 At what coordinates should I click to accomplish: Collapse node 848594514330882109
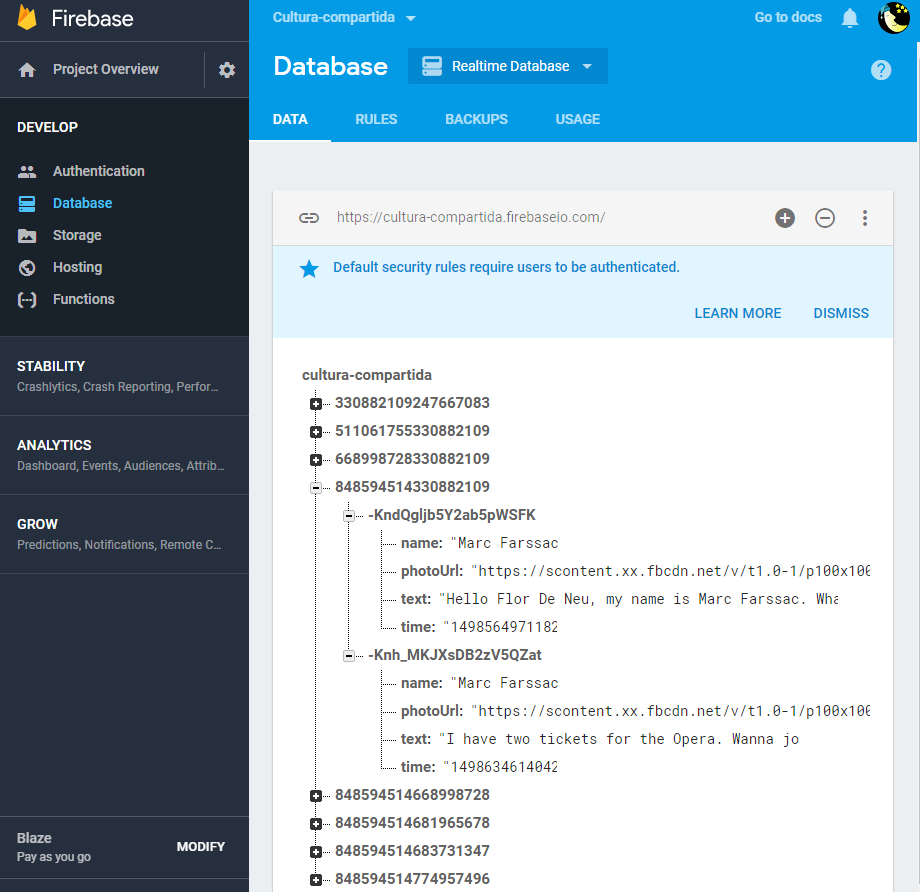pyautogui.click(x=316, y=488)
